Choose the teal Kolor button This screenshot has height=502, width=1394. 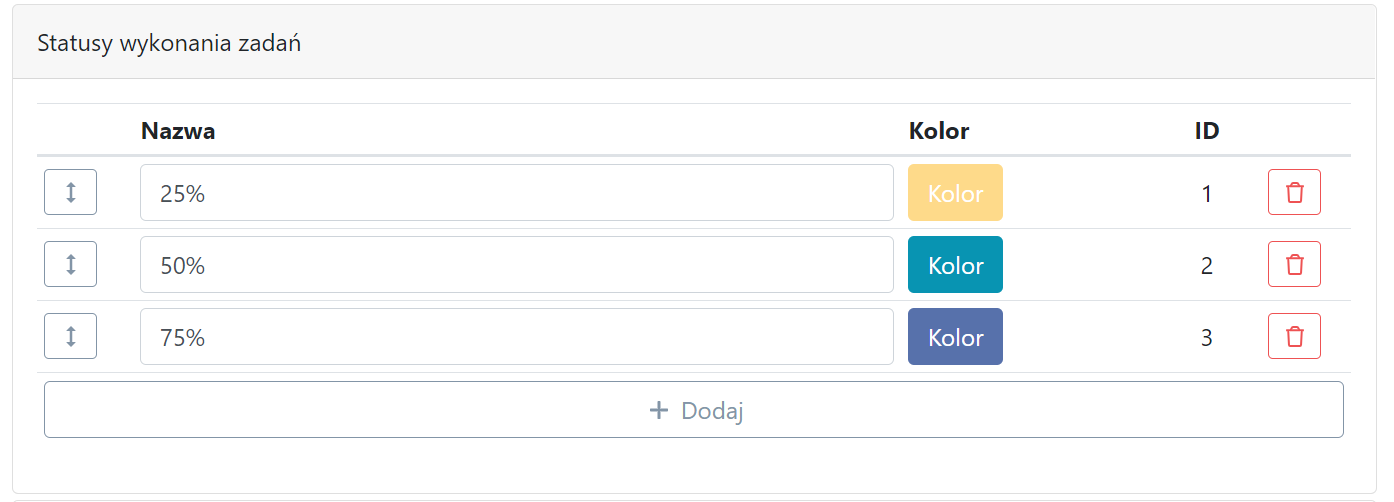955,265
